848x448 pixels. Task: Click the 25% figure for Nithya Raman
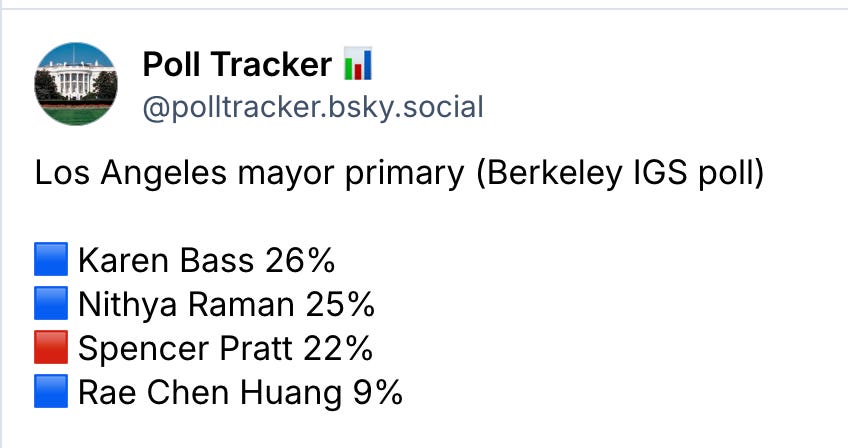(340, 305)
